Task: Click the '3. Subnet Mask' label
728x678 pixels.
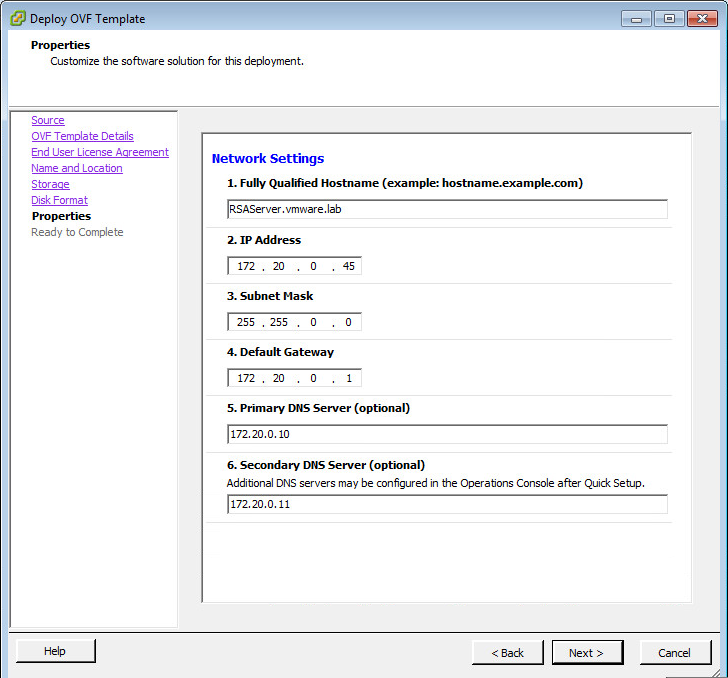Action: (x=270, y=296)
